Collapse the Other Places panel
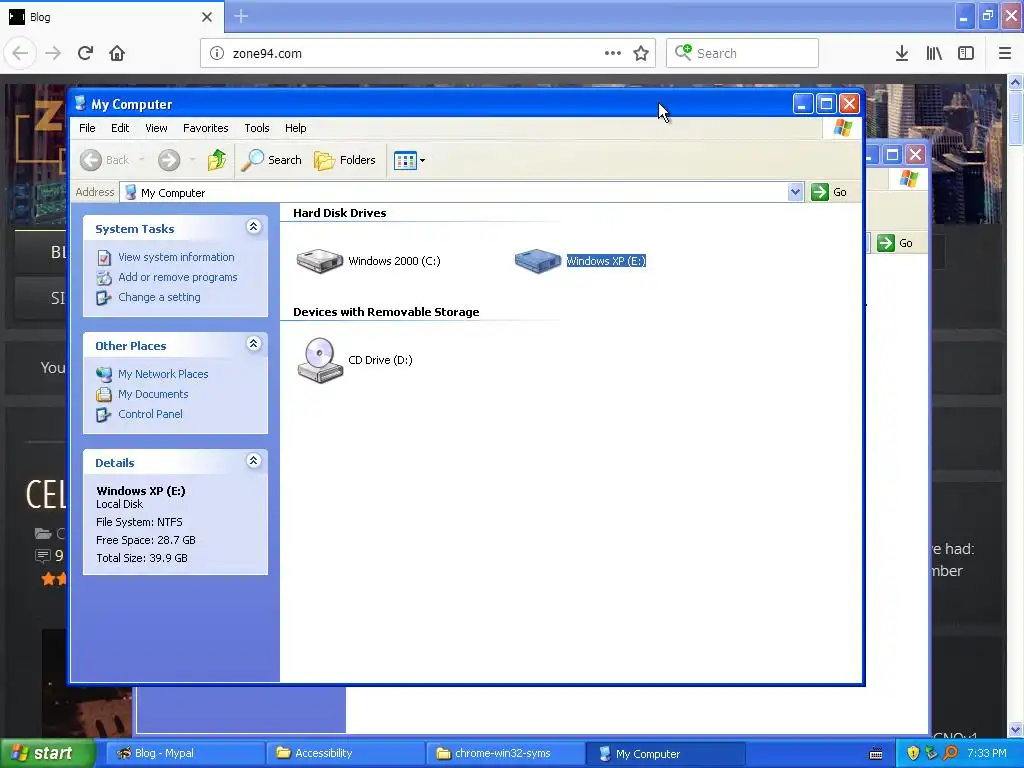The height and width of the screenshot is (768, 1024). [x=253, y=344]
